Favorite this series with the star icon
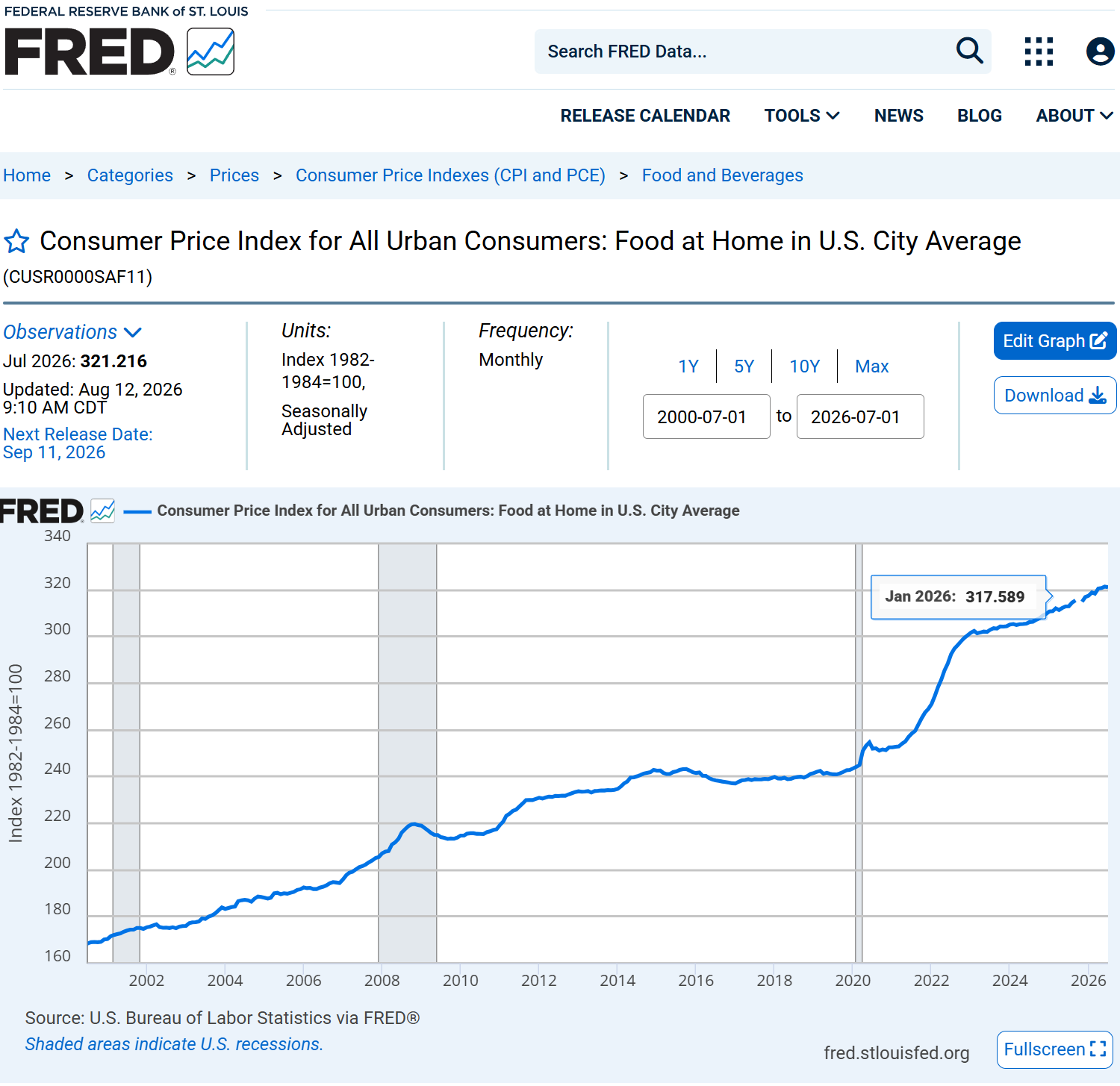Image resolution: width=1120 pixels, height=1086 pixels. [x=16, y=241]
